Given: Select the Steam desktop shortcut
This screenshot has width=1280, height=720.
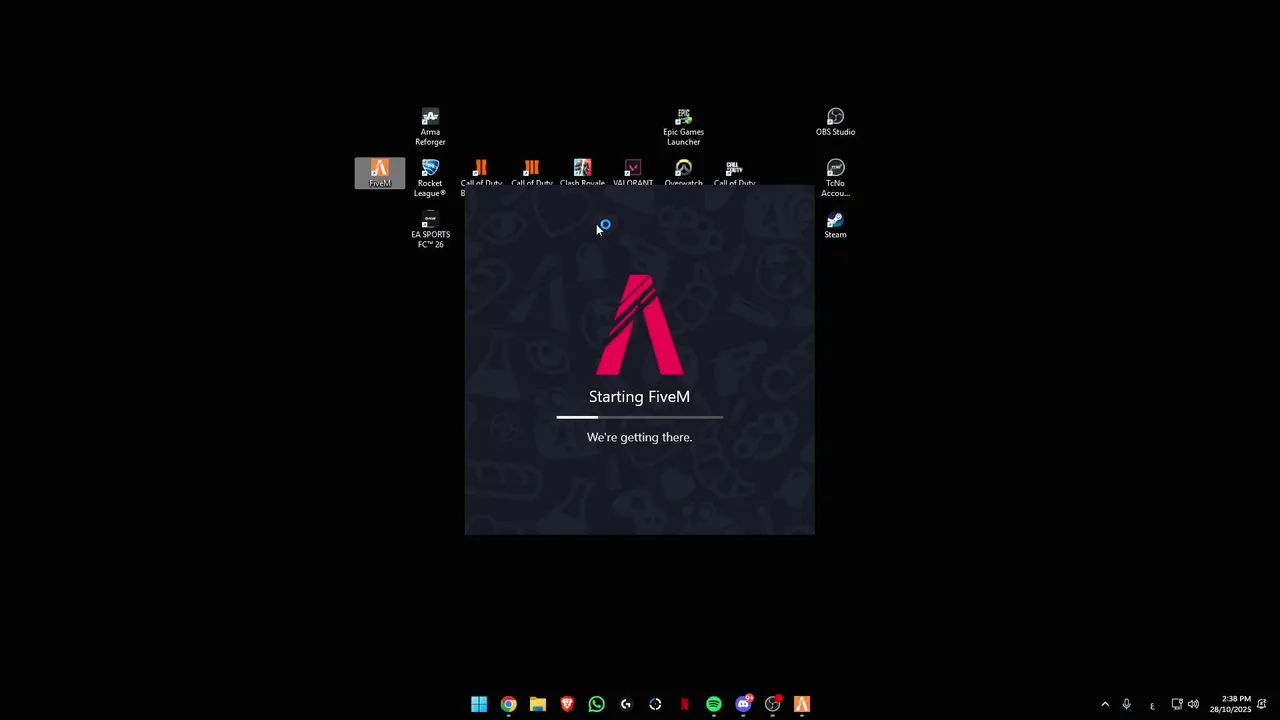Looking at the screenshot, I should pos(836,225).
